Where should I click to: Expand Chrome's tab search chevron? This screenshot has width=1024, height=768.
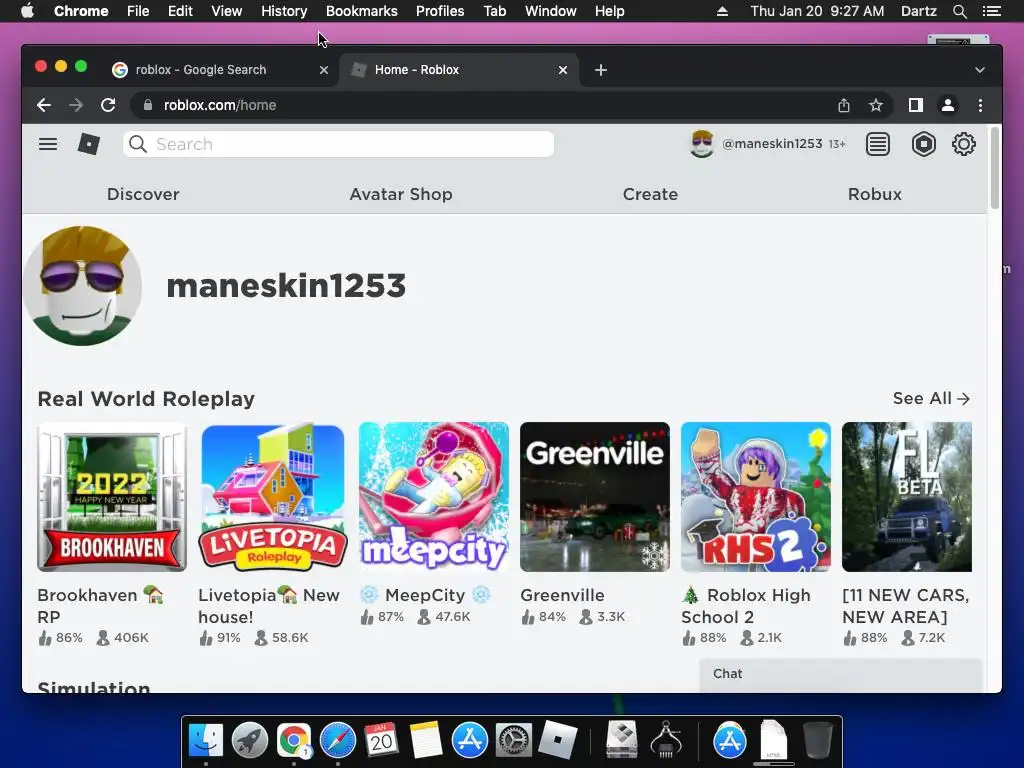980,70
